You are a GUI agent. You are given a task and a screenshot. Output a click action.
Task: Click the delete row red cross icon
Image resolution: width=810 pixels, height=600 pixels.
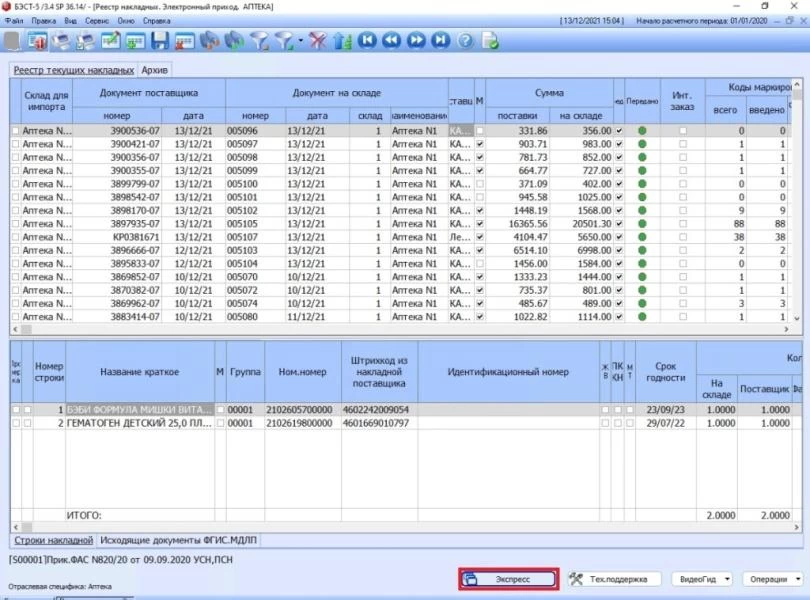(184, 41)
